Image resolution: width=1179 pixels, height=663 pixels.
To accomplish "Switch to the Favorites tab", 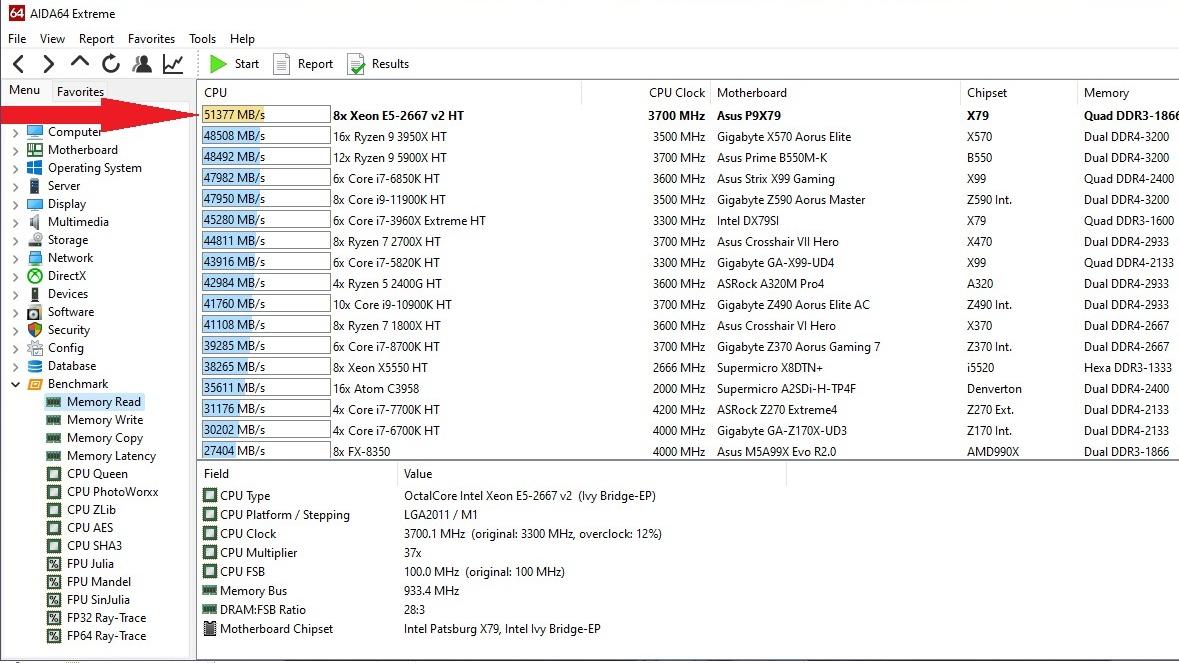I will tap(80, 92).
